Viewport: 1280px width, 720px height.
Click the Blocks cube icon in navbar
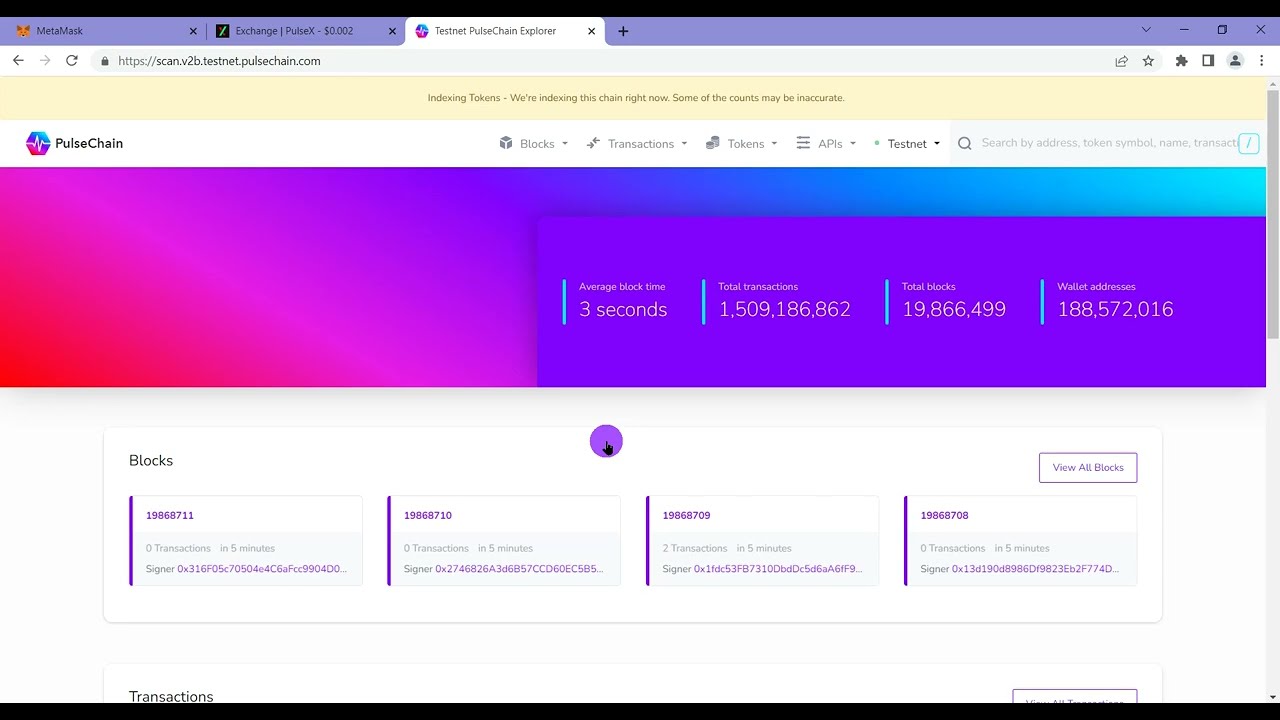point(506,143)
